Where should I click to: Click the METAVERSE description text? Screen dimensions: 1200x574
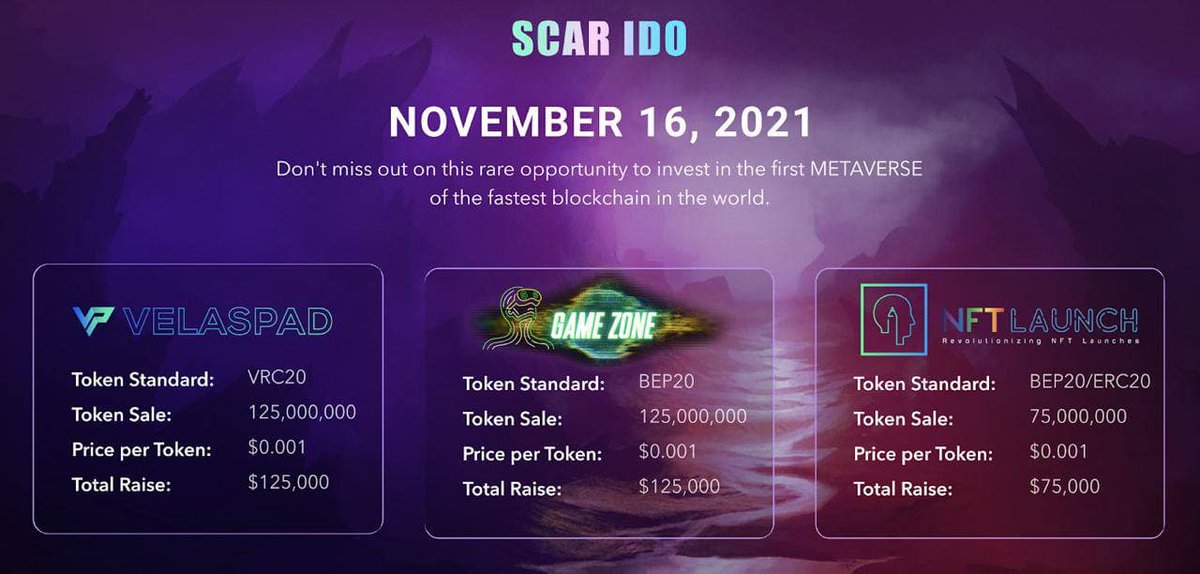coord(600,183)
